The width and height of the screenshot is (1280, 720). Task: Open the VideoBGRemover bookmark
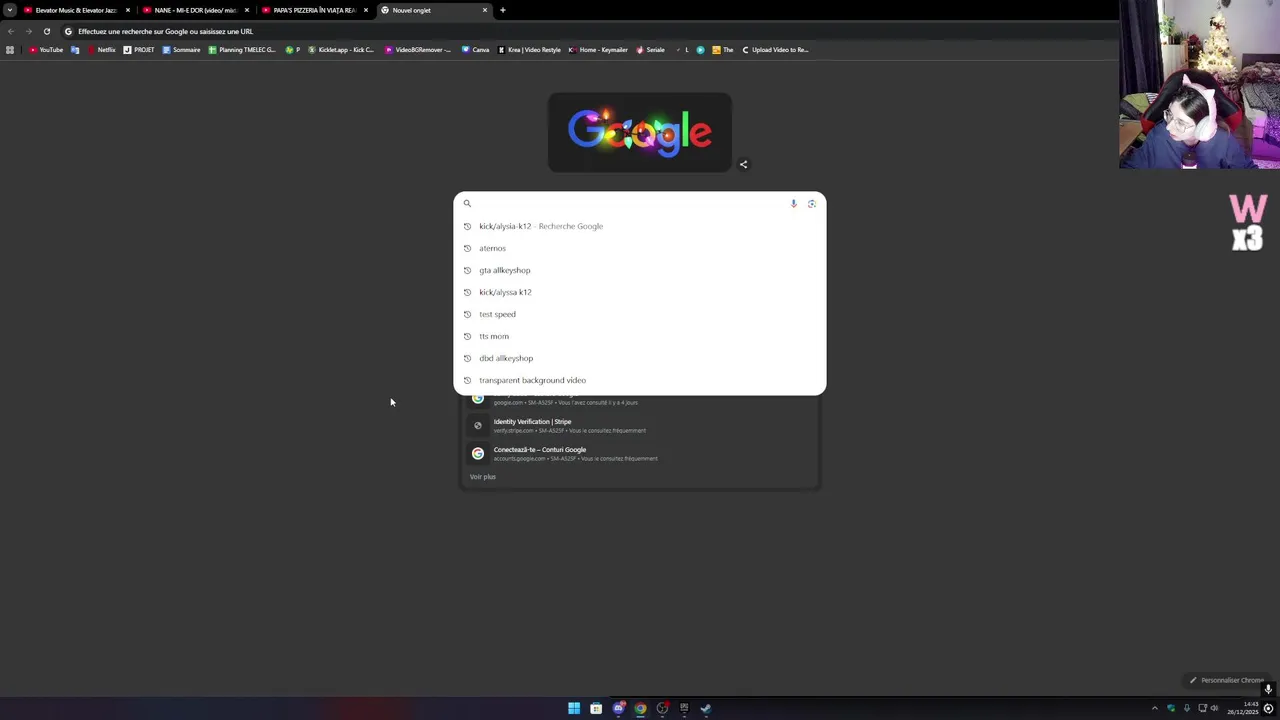pos(418,50)
